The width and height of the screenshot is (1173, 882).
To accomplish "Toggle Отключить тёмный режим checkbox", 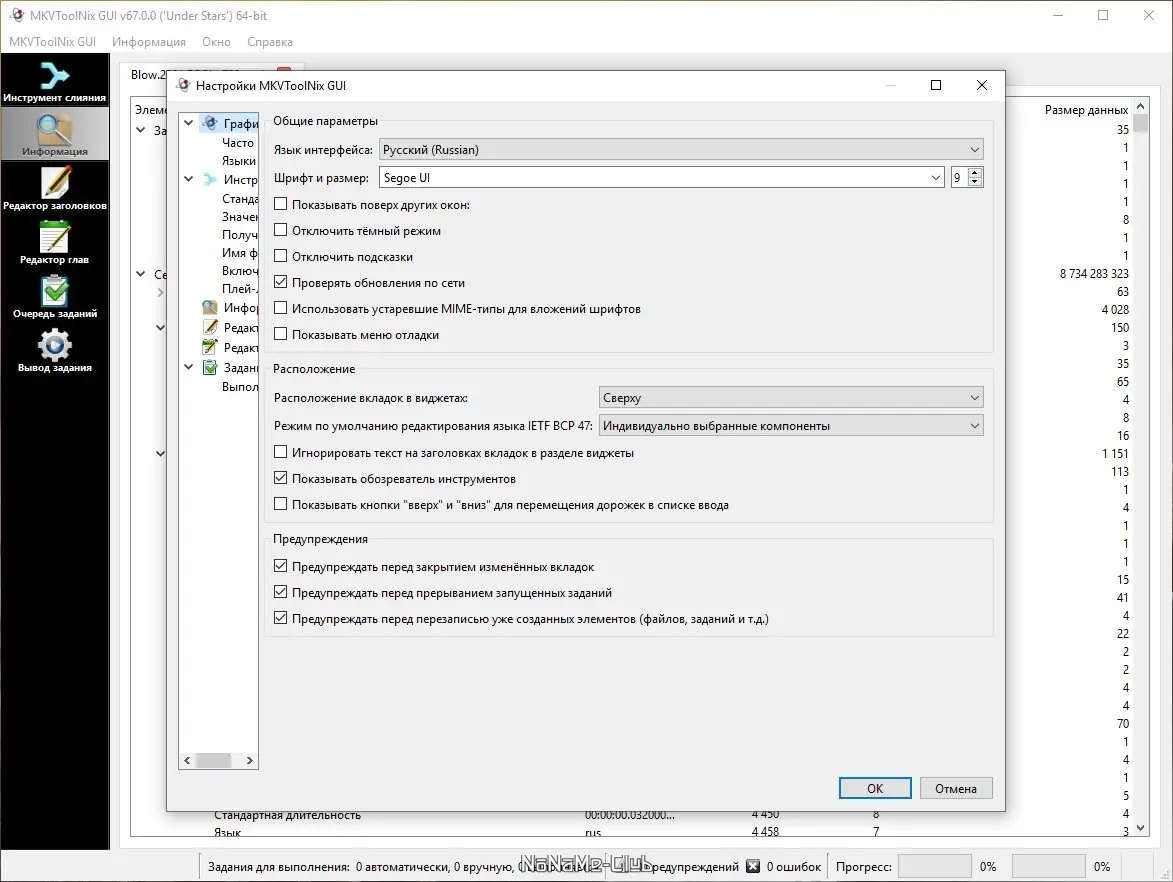I will pyautogui.click(x=281, y=230).
